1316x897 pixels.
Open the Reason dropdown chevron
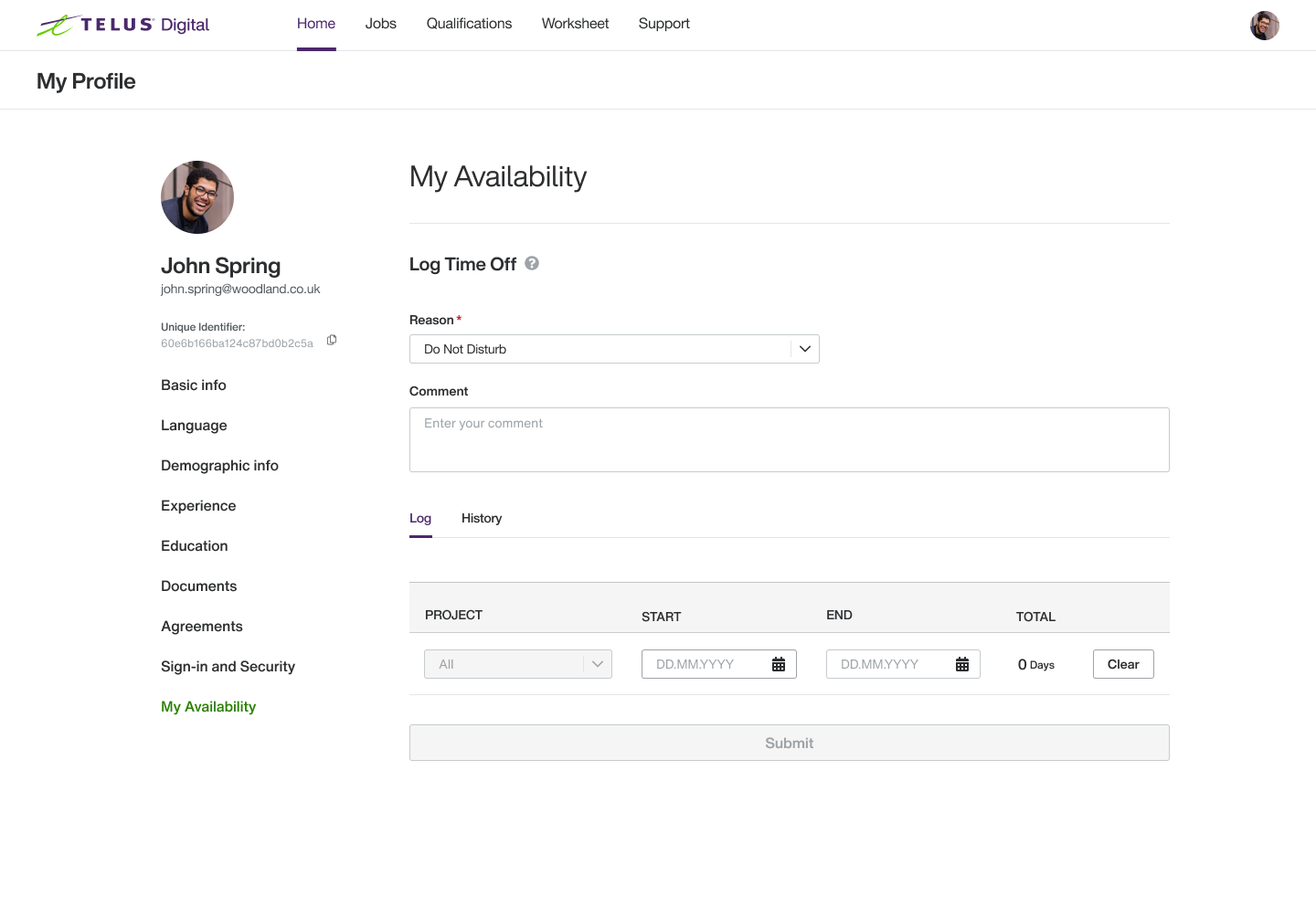pyautogui.click(x=804, y=349)
